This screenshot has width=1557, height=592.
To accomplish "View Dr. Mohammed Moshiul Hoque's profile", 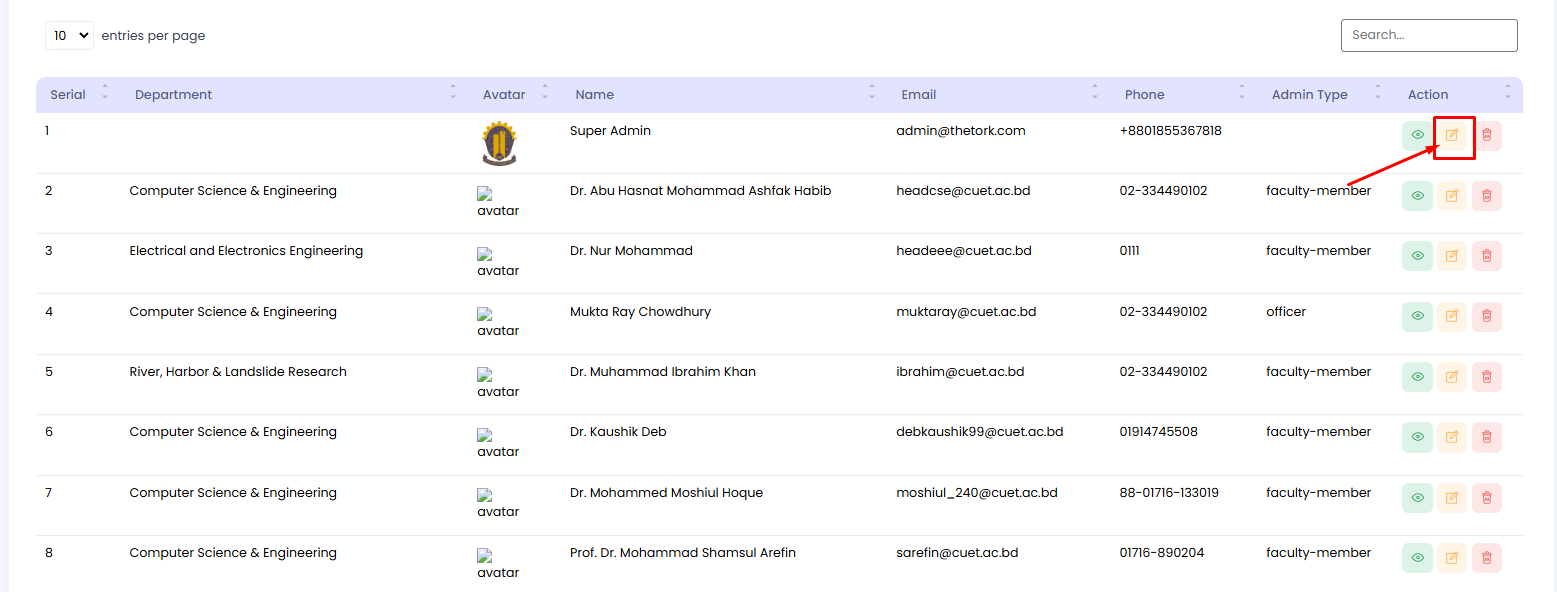I will click(x=1417, y=497).
